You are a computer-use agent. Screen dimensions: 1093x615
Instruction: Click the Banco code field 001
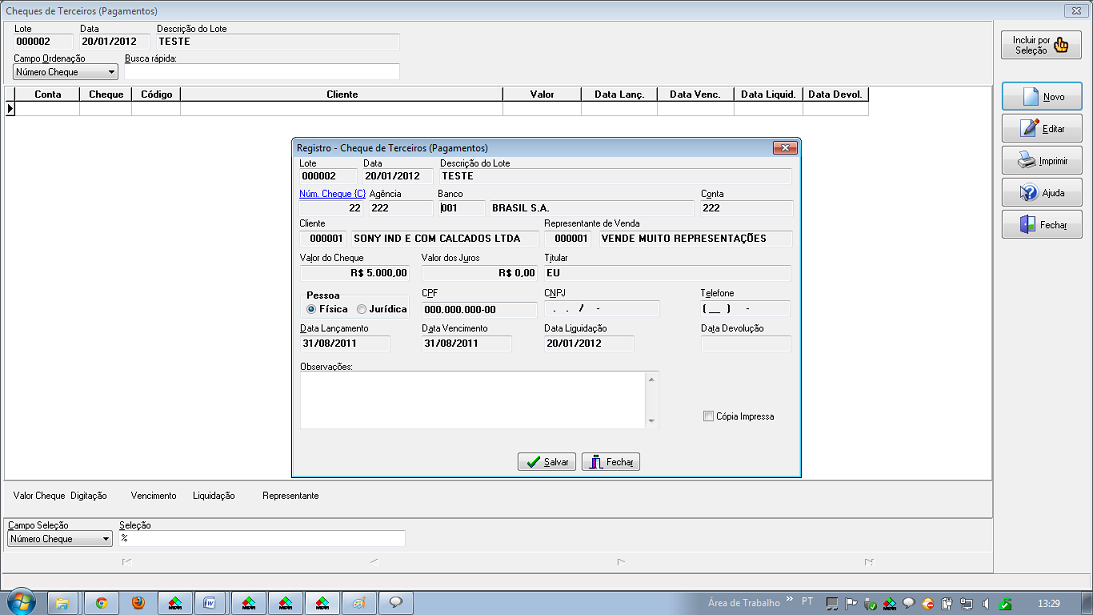click(461, 208)
